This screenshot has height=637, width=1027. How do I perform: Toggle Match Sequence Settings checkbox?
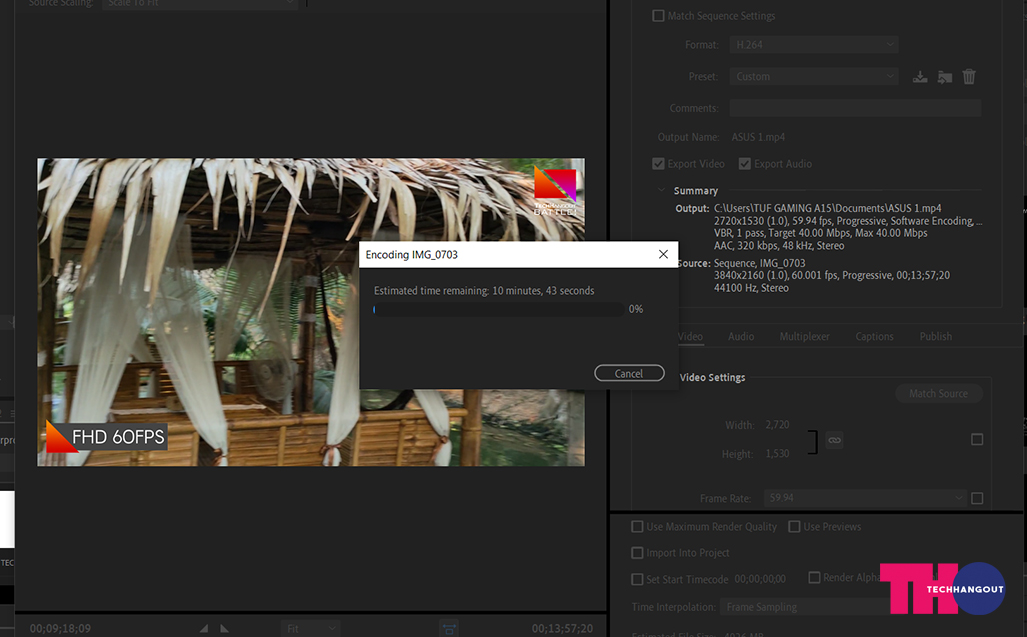pyautogui.click(x=658, y=16)
